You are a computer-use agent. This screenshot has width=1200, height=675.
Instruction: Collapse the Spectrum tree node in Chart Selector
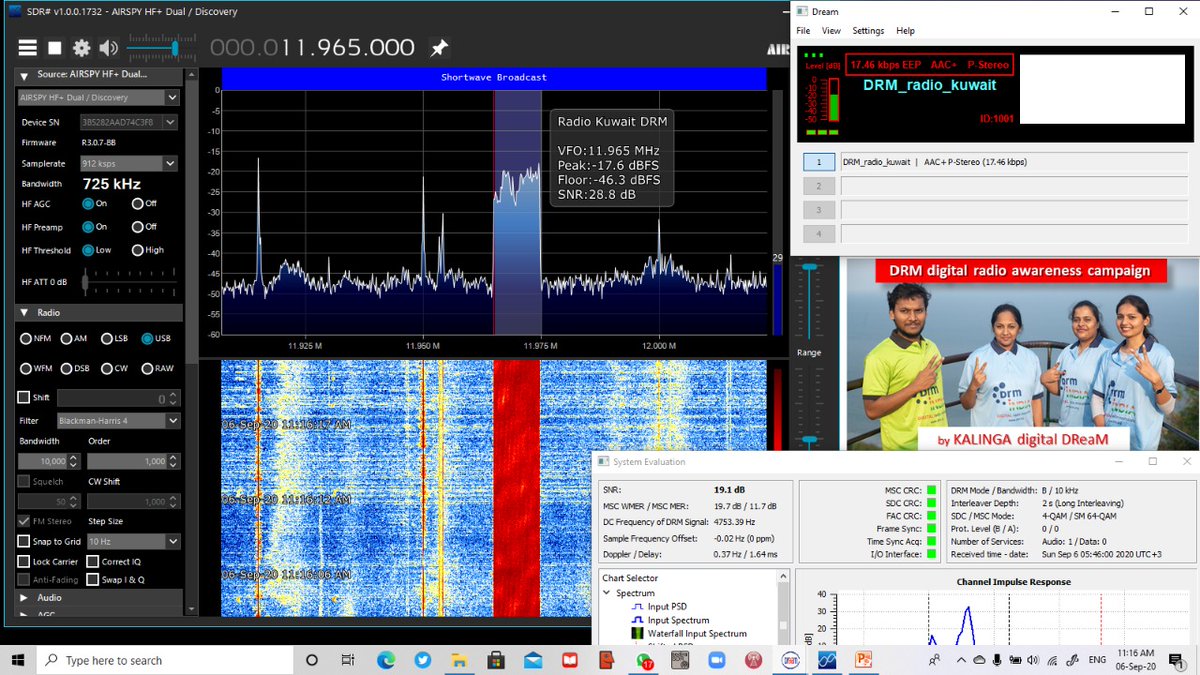[x=607, y=593]
